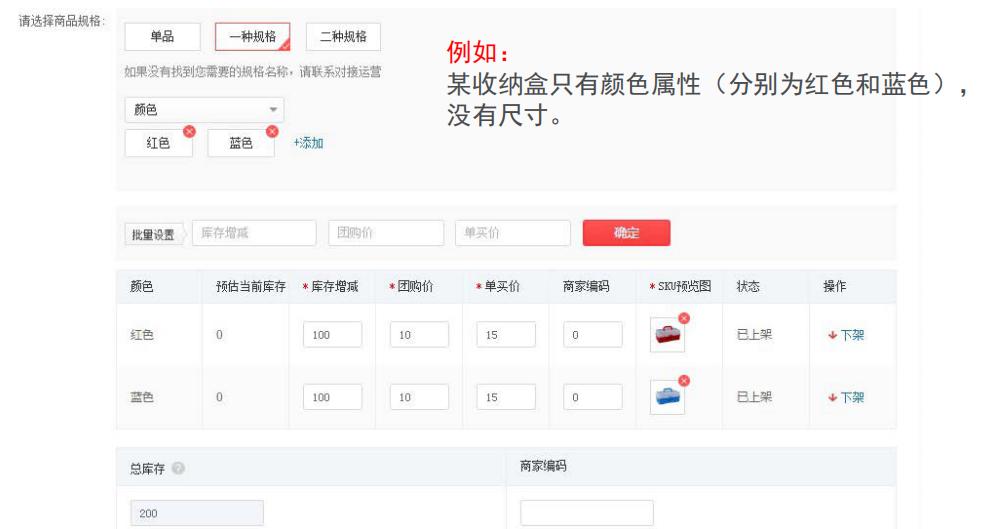Click the 蓝色 row label in table
This screenshot has width=986, height=529.
point(142,397)
